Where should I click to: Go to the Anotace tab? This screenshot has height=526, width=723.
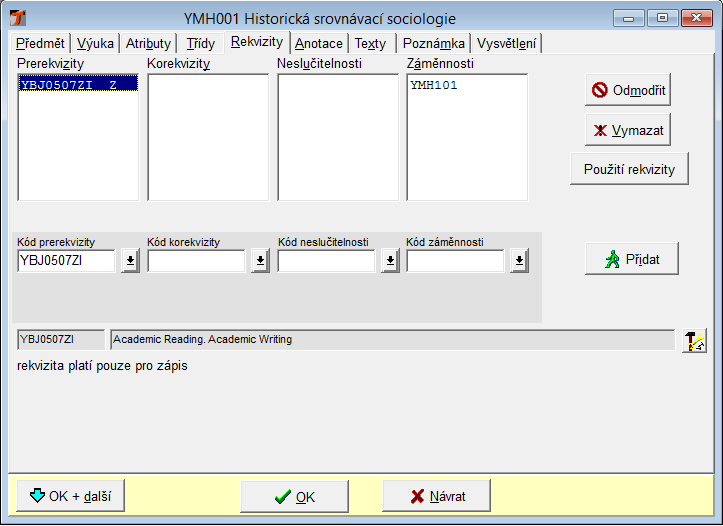point(318,43)
